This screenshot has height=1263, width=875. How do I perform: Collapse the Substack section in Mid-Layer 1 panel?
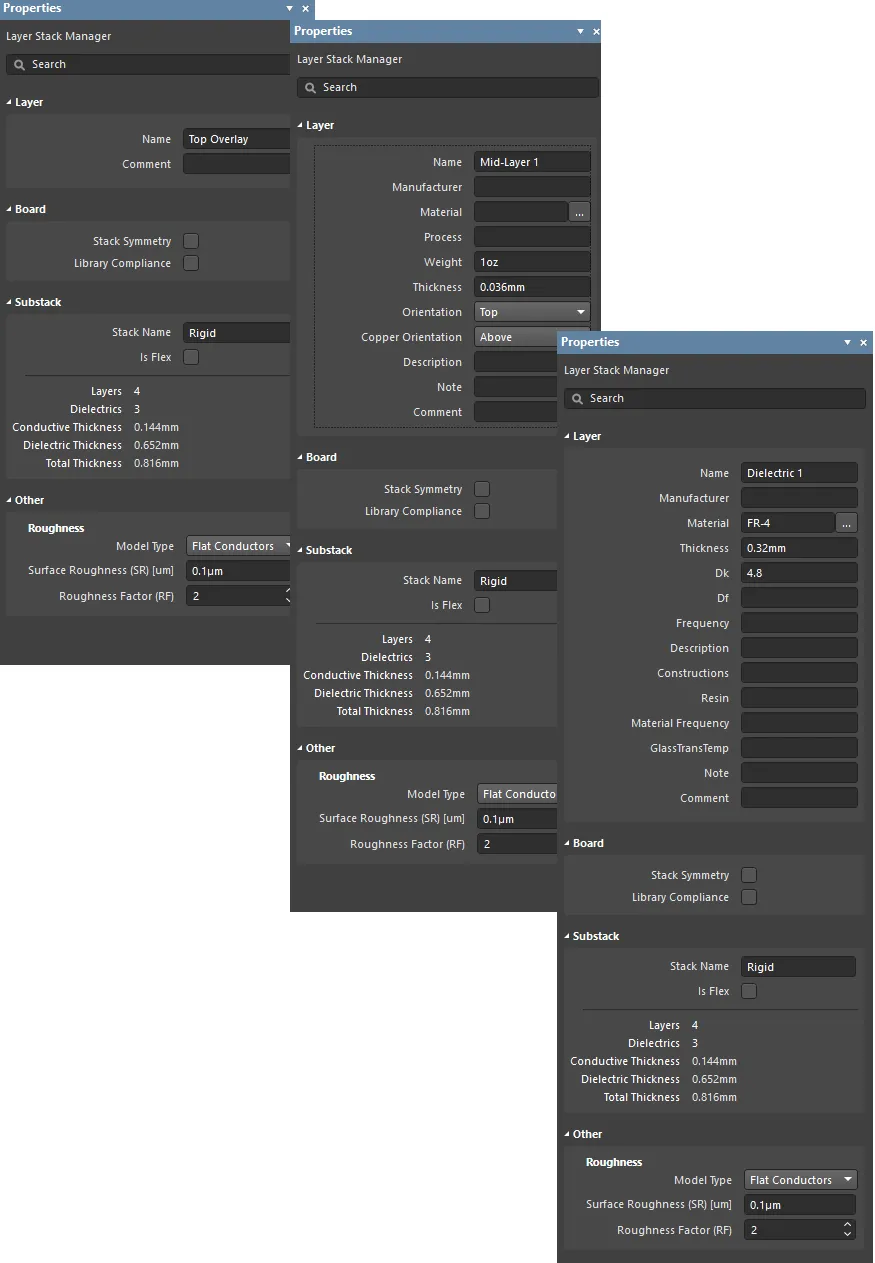tap(301, 551)
